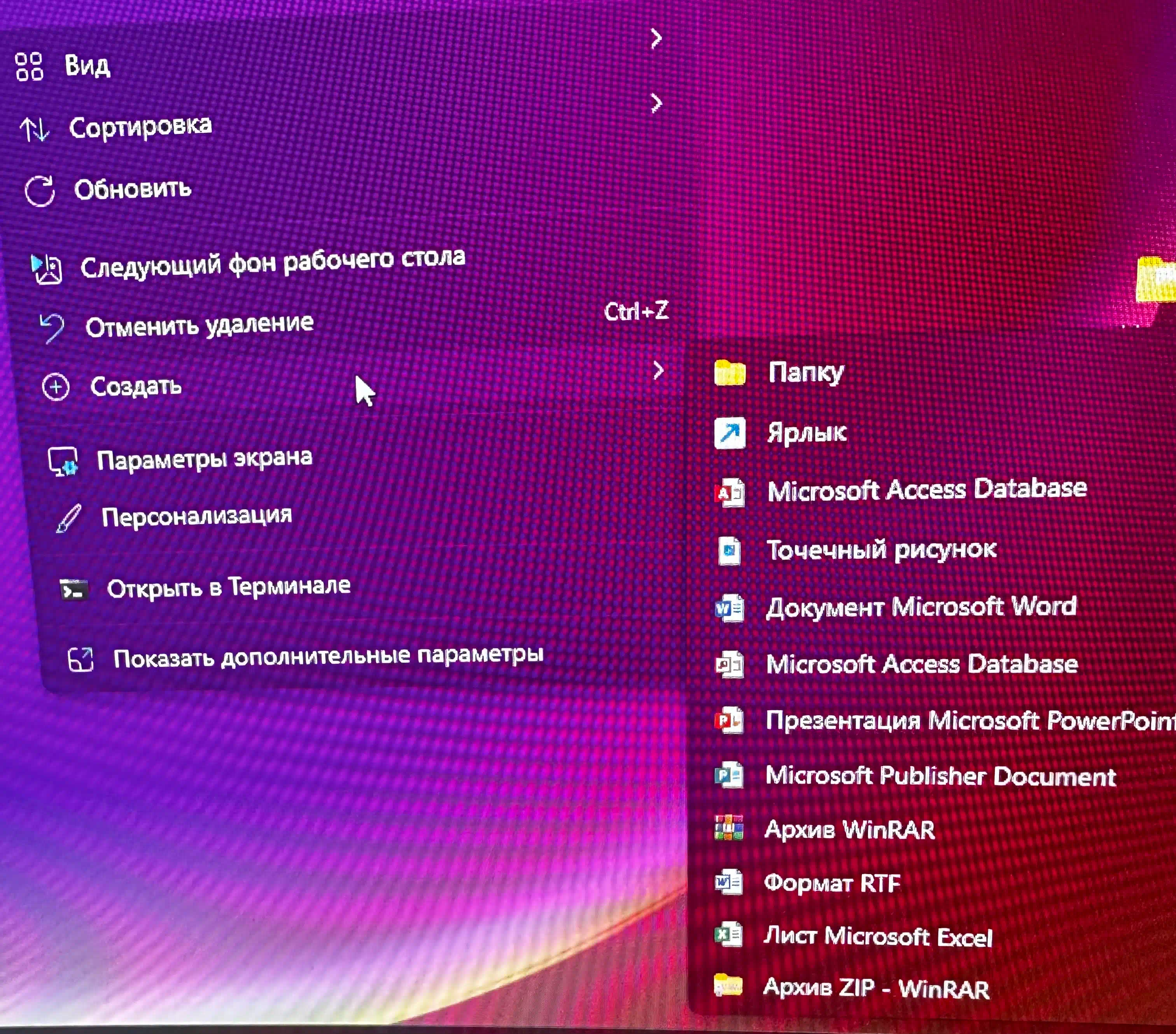1176x1034 pixels.
Task: Click the RTF format document icon
Action: point(728,882)
